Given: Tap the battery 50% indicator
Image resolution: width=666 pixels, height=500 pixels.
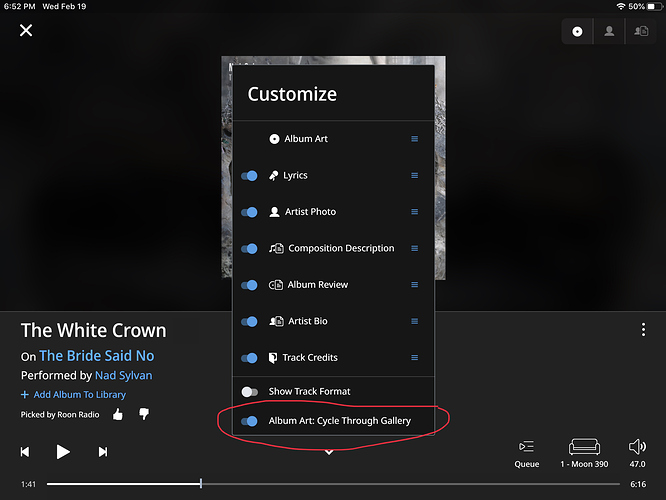Looking at the screenshot, I should (645, 6).
